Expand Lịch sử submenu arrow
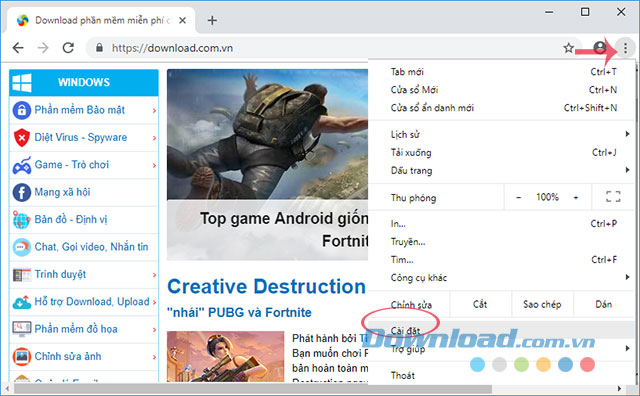Screen dimensions: 640x396 627,134
